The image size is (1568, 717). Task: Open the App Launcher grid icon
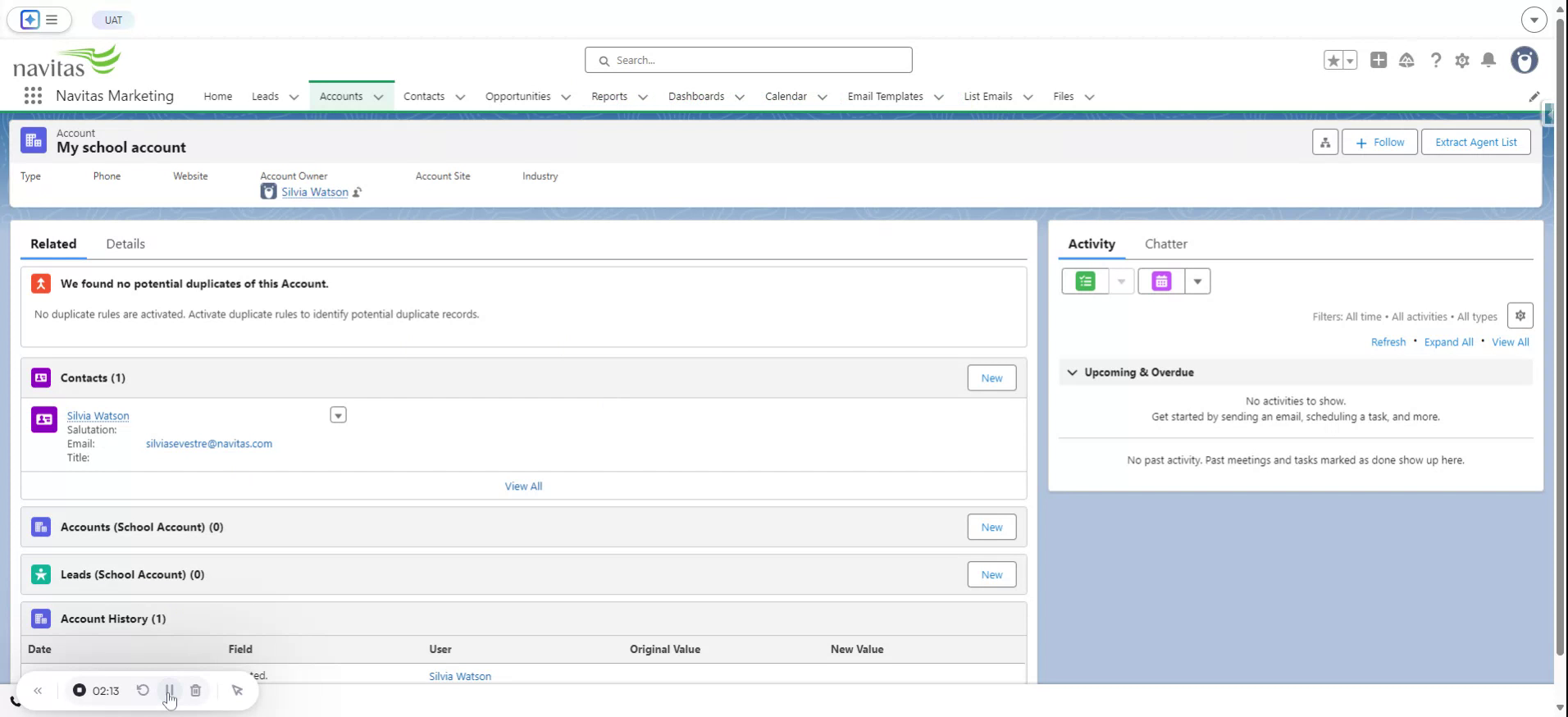click(33, 96)
